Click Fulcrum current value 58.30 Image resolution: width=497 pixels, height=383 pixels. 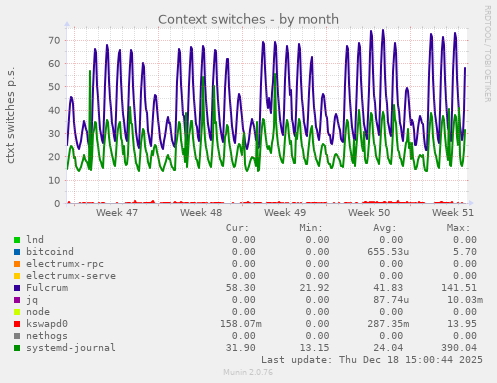click(x=241, y=287)
